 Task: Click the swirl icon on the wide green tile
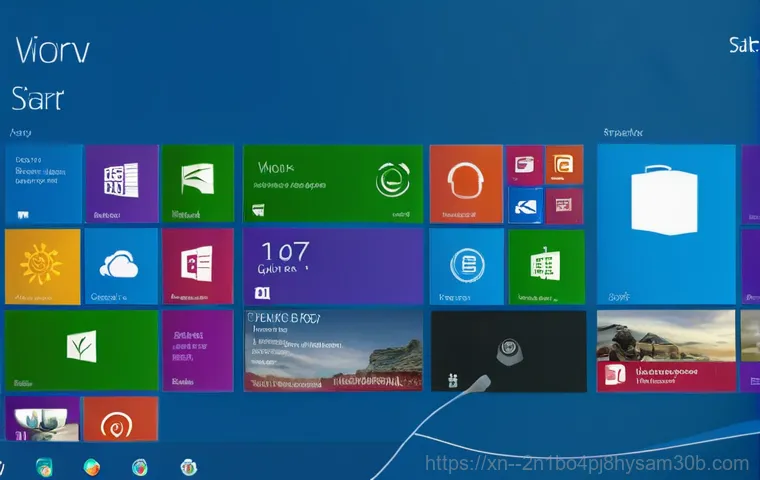tap(393, 179)
